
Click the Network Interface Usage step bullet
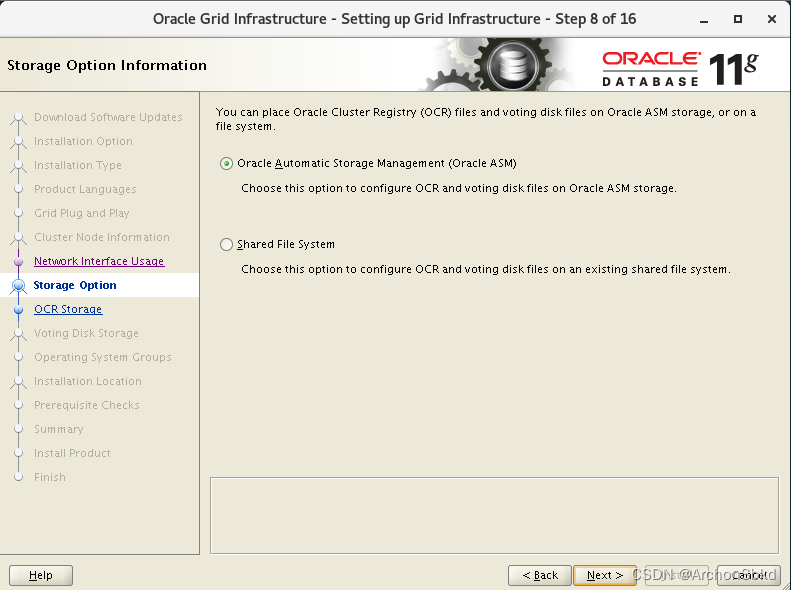pos(19,262)
